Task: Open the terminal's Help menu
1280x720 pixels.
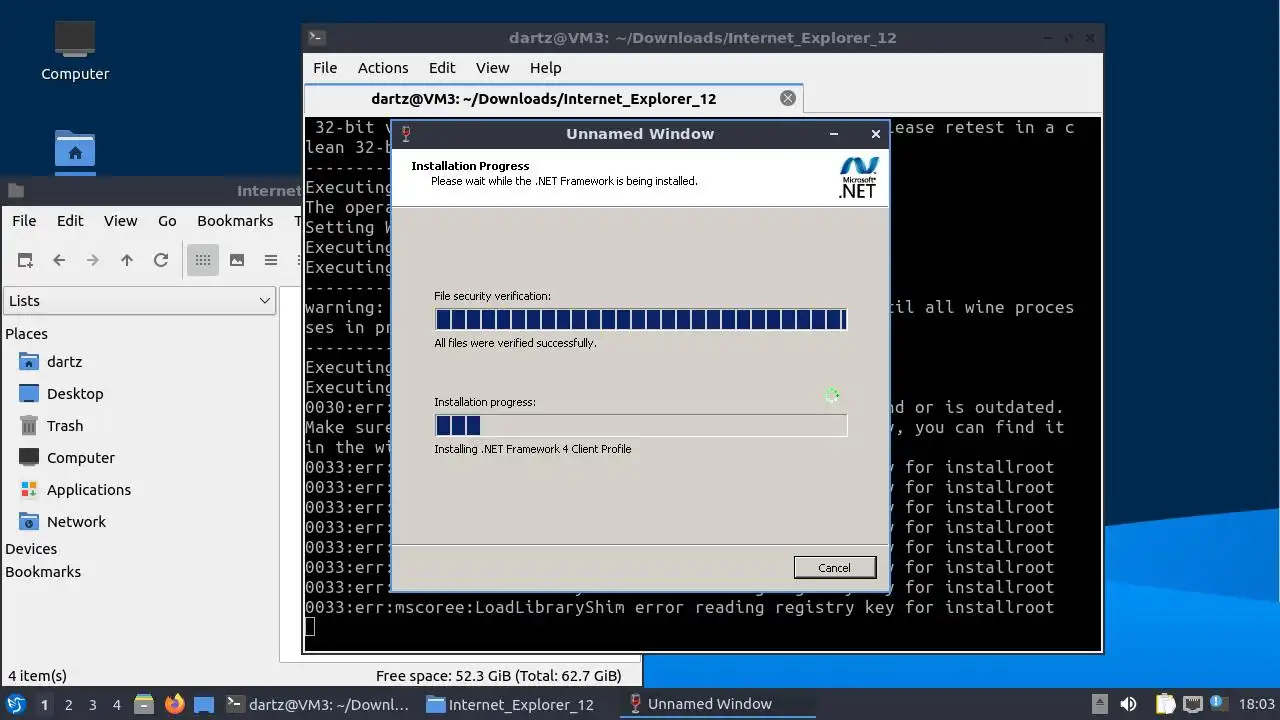Action: pos(545,68)
